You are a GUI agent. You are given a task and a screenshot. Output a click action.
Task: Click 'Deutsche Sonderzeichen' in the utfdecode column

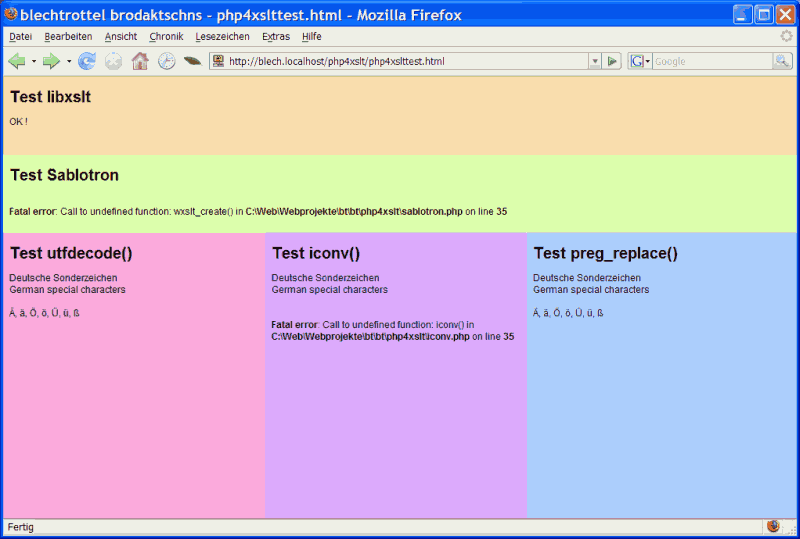coord(63,278)
